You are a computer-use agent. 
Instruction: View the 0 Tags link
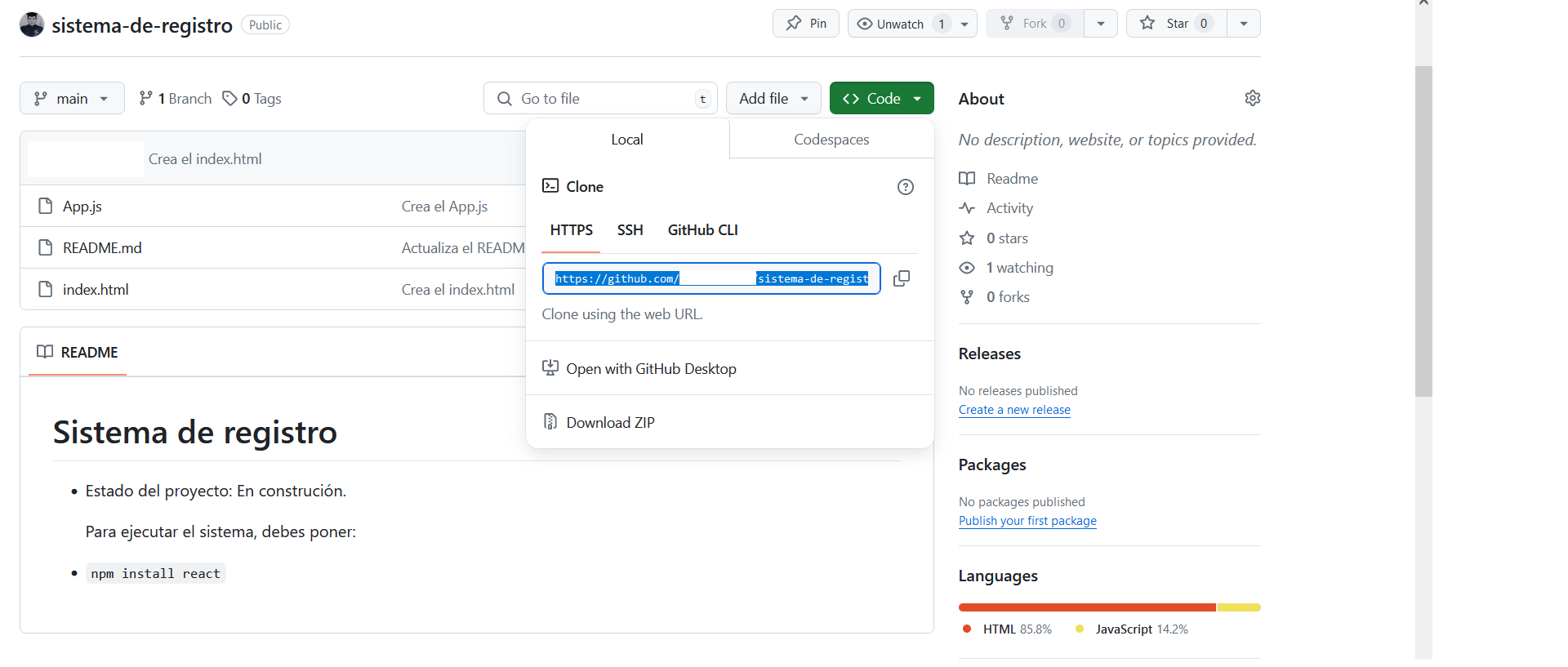tap(252, 98)
